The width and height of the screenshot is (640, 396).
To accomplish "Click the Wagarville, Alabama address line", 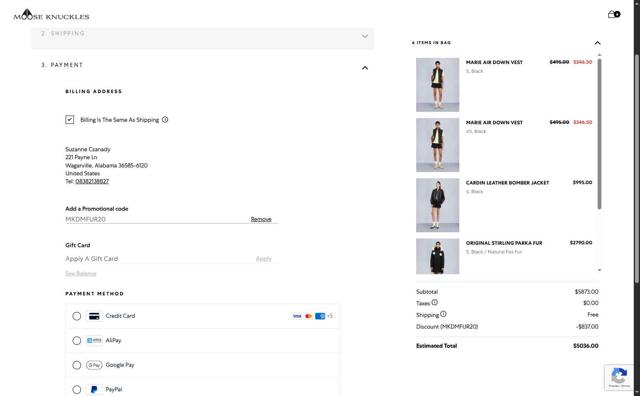I will [x=107, y=165].
